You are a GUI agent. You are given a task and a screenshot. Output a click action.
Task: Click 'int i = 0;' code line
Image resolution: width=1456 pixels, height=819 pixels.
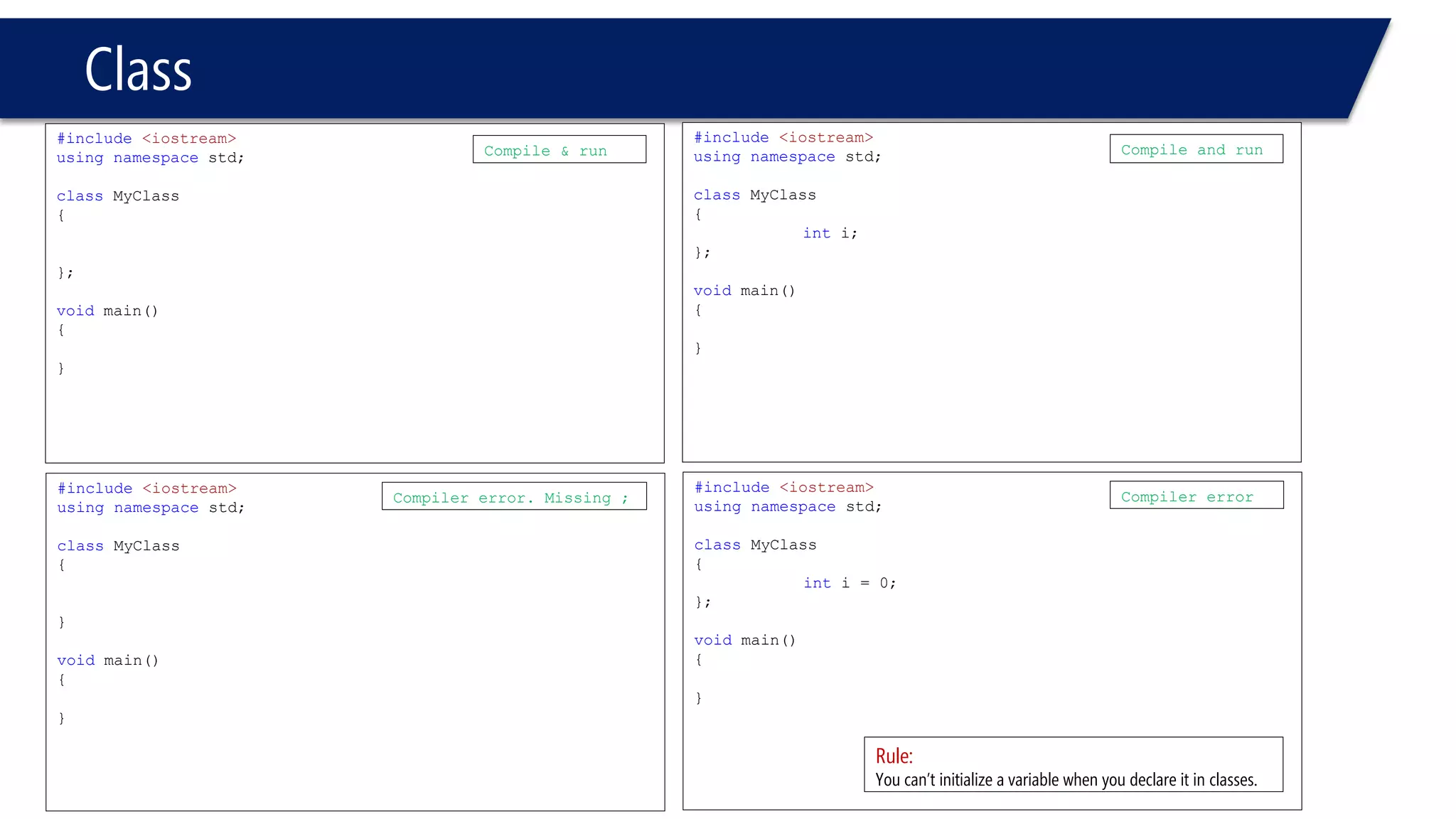[849, 583]
